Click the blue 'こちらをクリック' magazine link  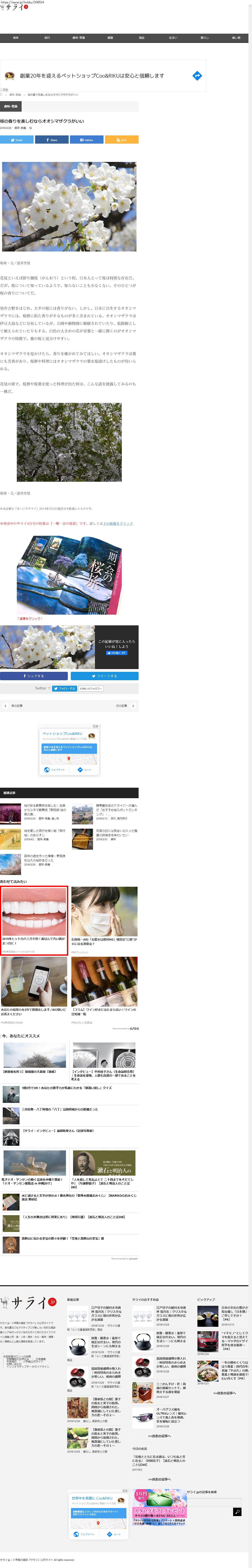[x=118, y=524]
